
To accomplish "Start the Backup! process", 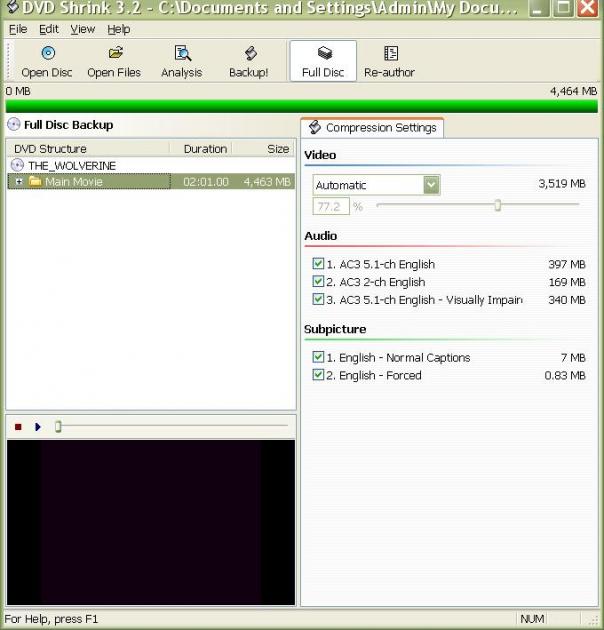I will coord(249,62).
